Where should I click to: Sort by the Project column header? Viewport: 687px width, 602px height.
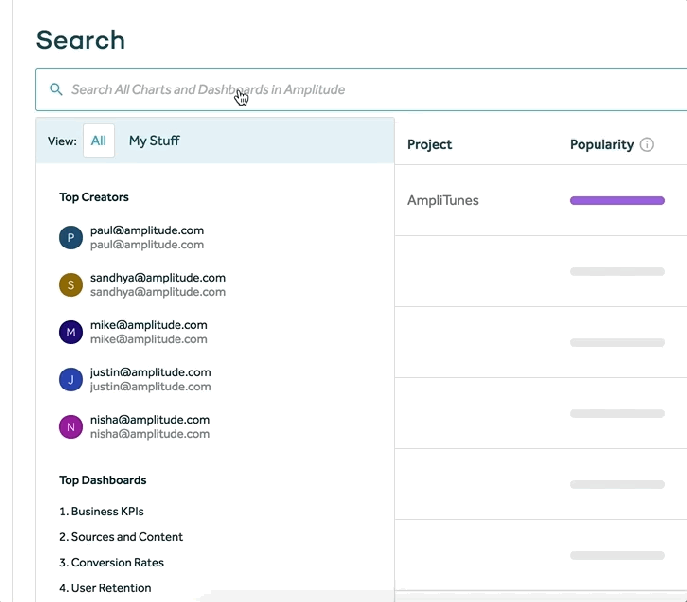(430, 145)
